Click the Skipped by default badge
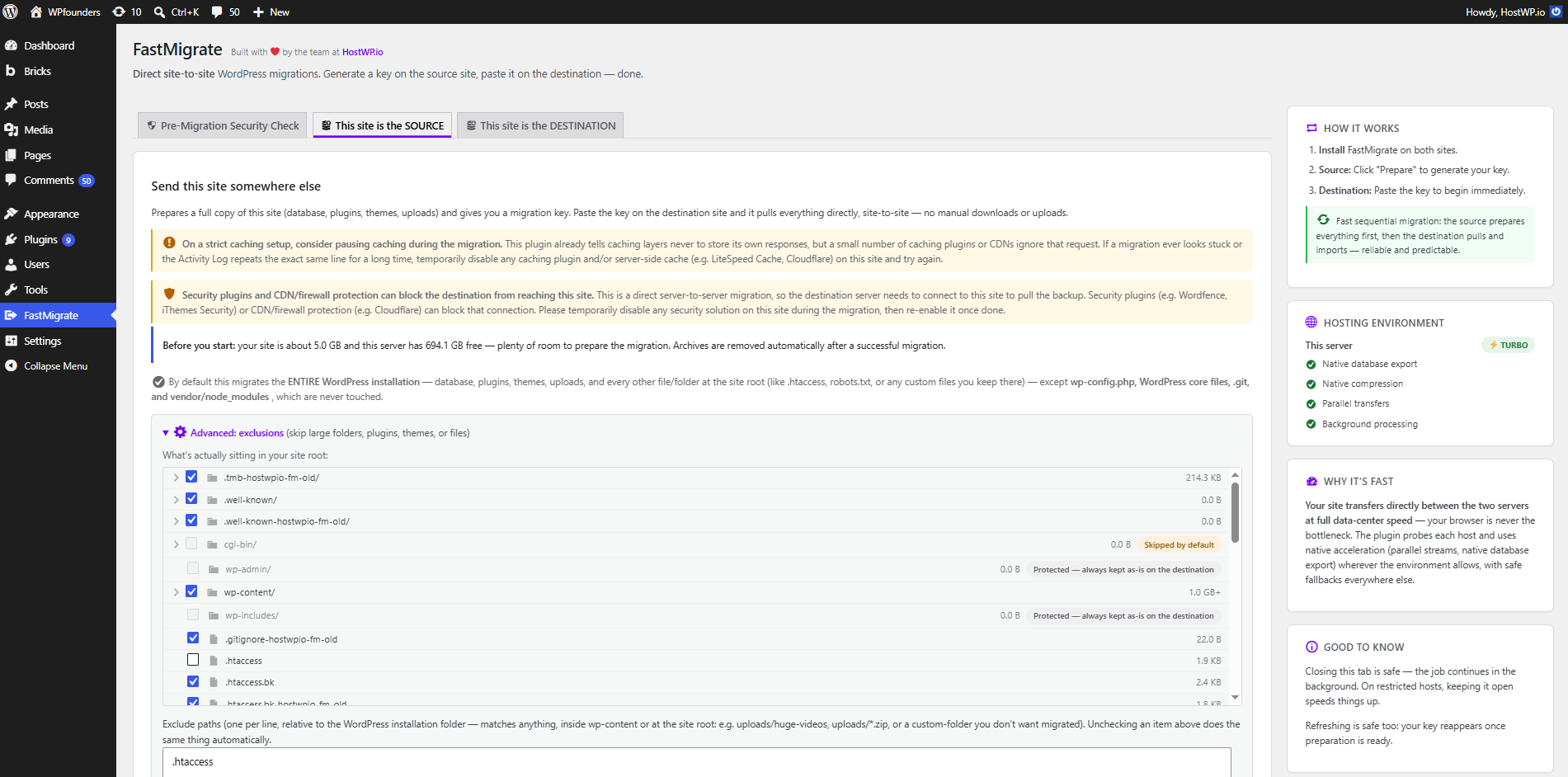The height and width of the screenshot is (777, 1568). pyautogui.click(x=1179, y=545)
